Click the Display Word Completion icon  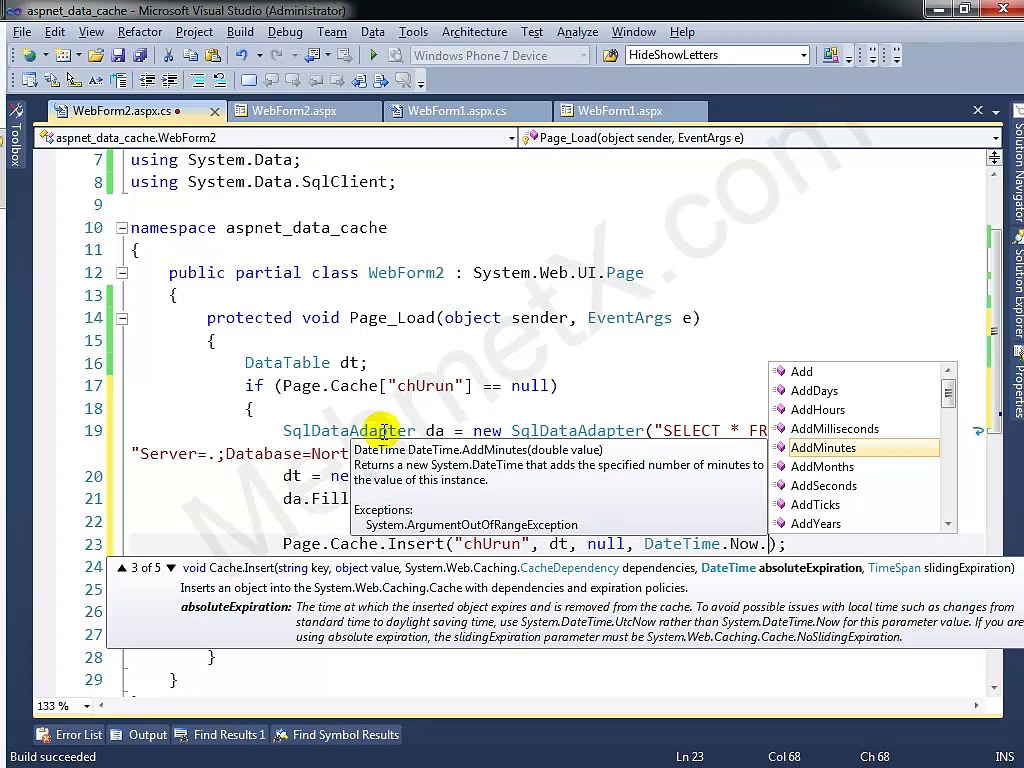(96, 80)
